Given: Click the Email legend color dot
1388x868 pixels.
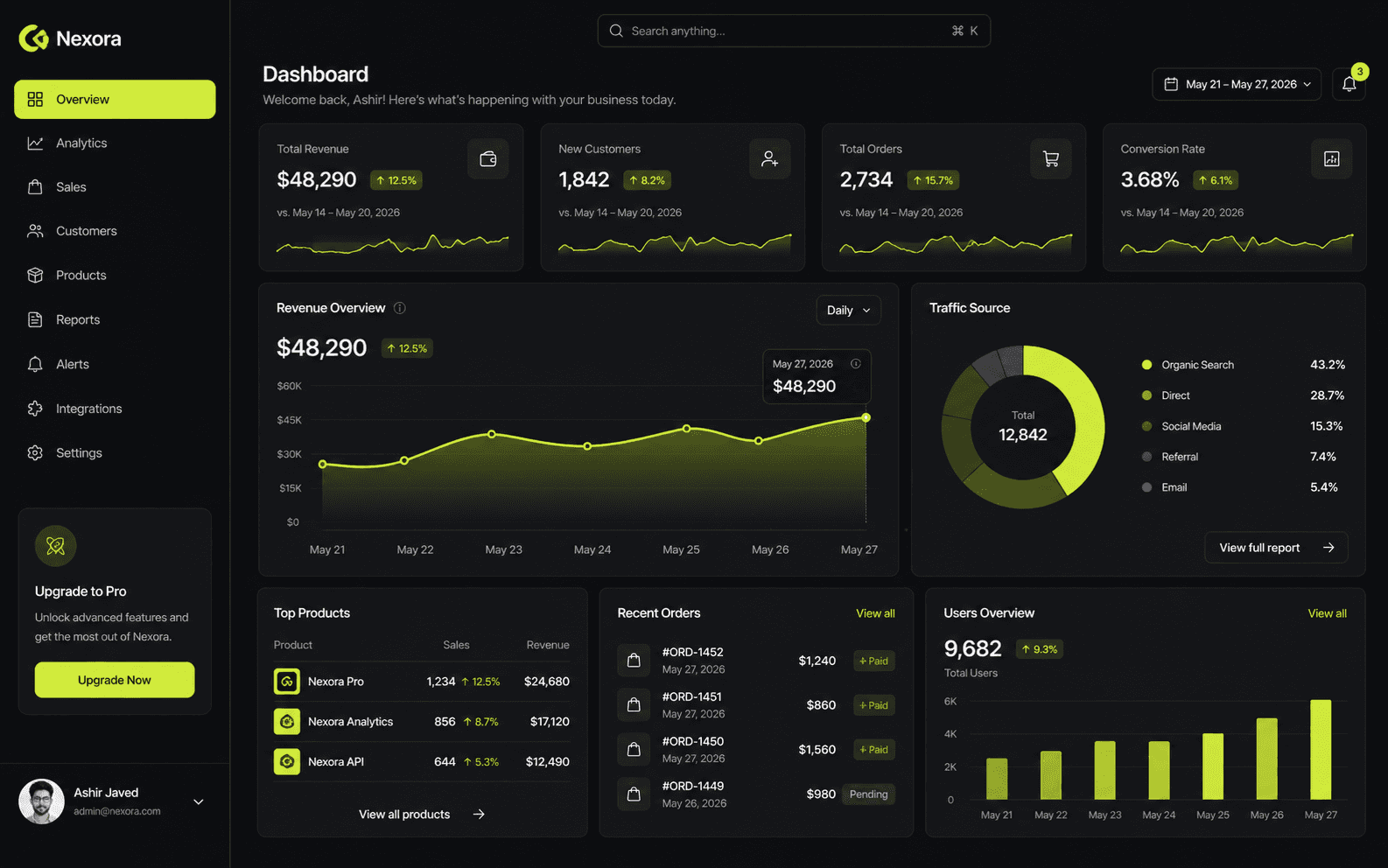Looking at the screenshot, I should [x=1146, y=487].
